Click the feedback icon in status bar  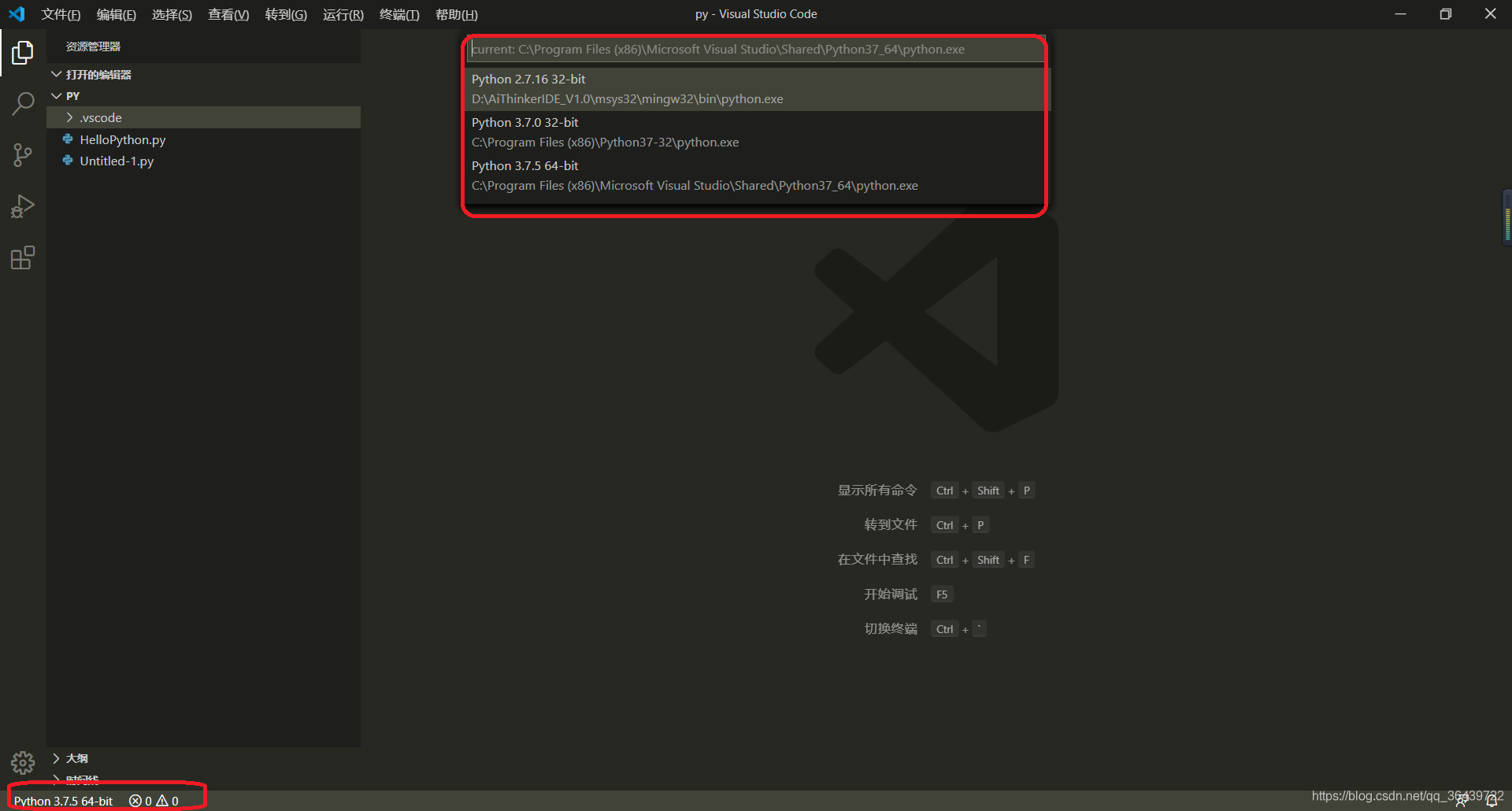pyautogui.click(x=1462, y=801)
